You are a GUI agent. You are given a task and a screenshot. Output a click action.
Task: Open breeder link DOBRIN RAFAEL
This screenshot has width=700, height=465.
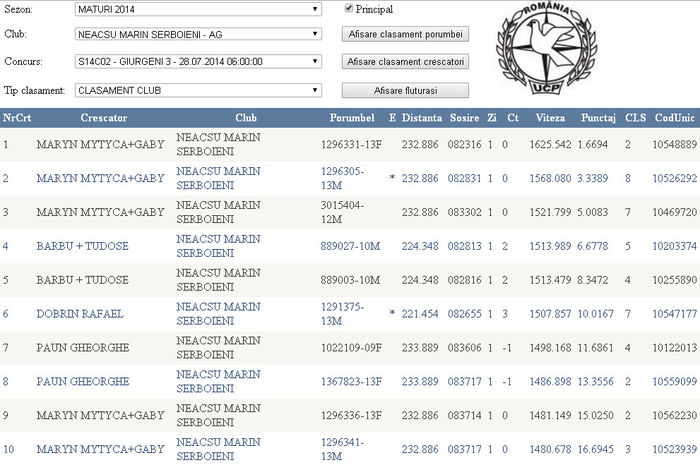click(80, 314)
